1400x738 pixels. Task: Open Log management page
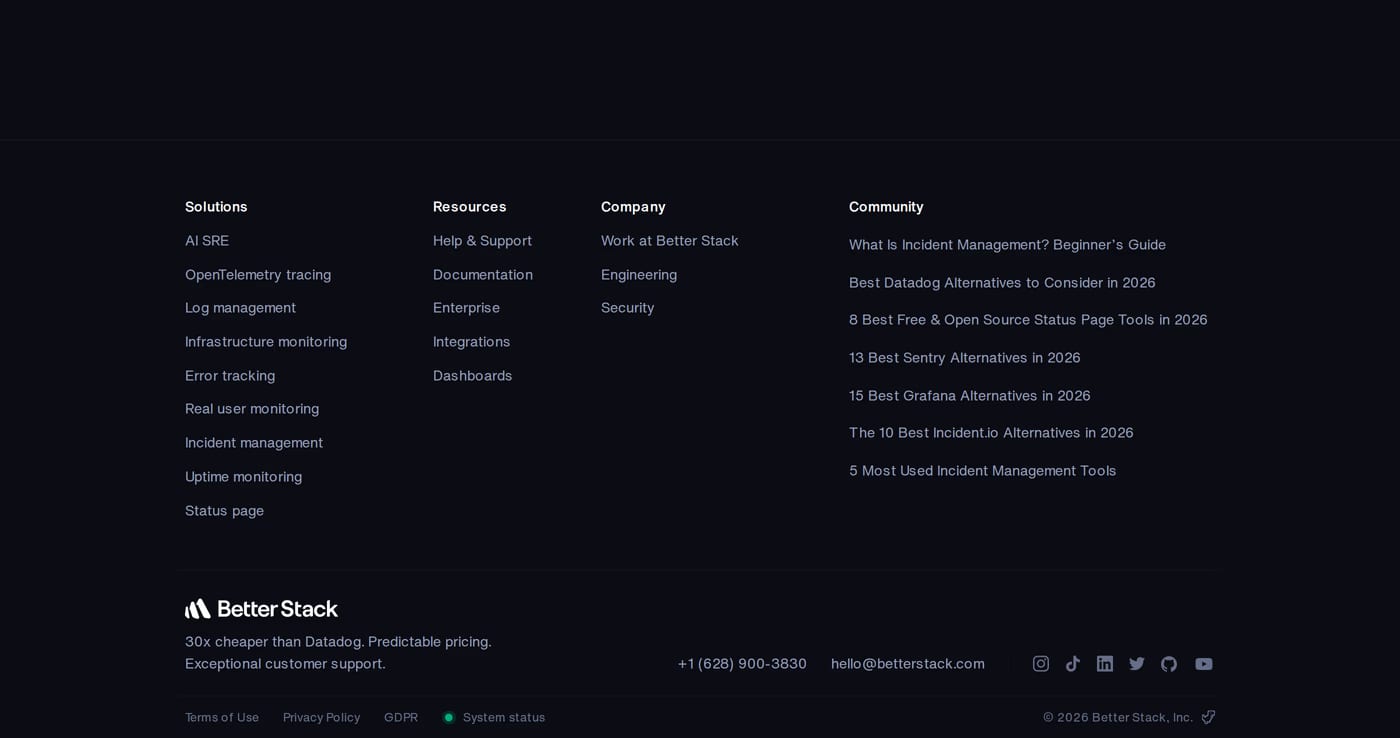click(240, 308)
